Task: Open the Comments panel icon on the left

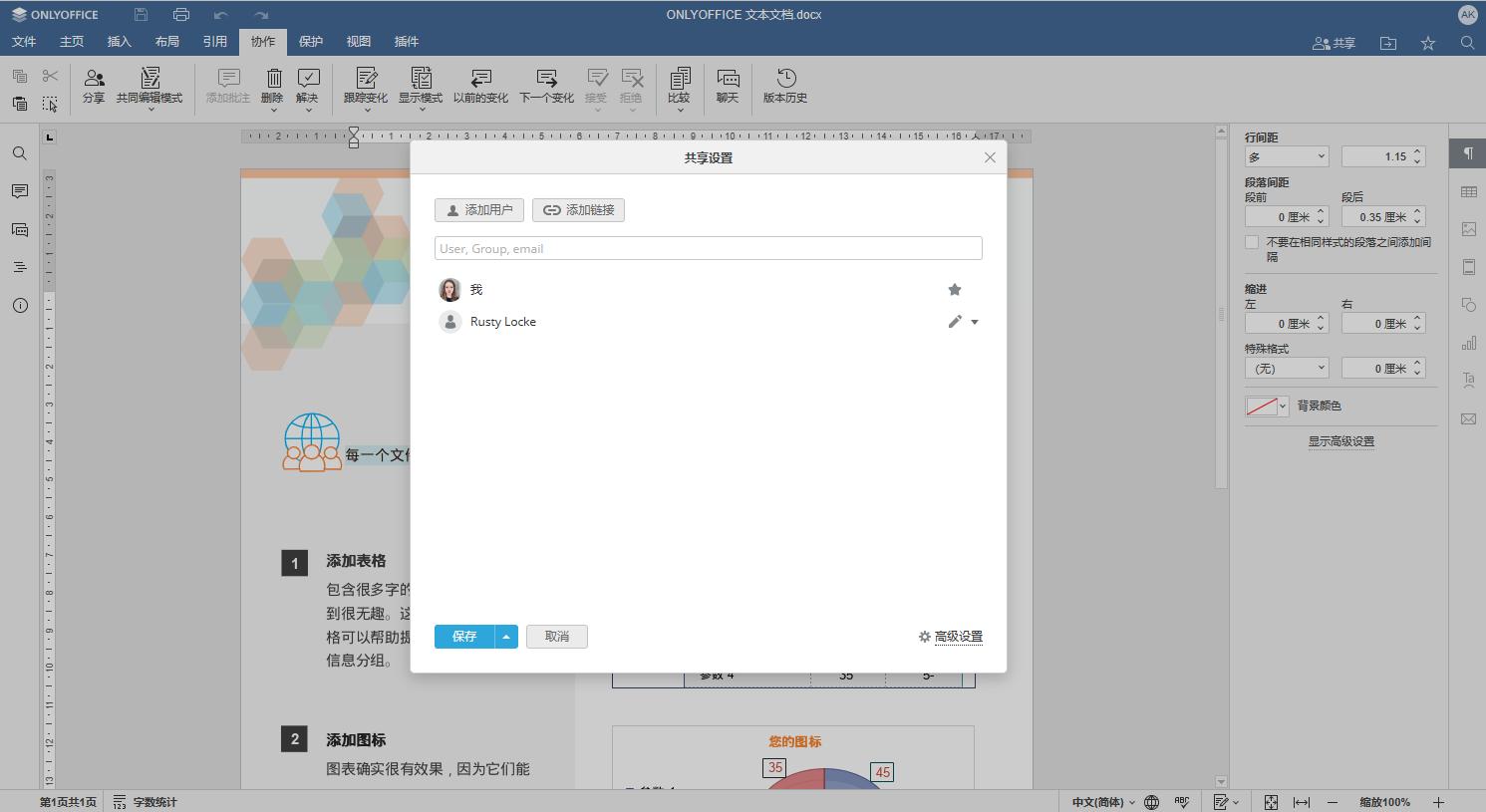Action: [x=19, y=191]
